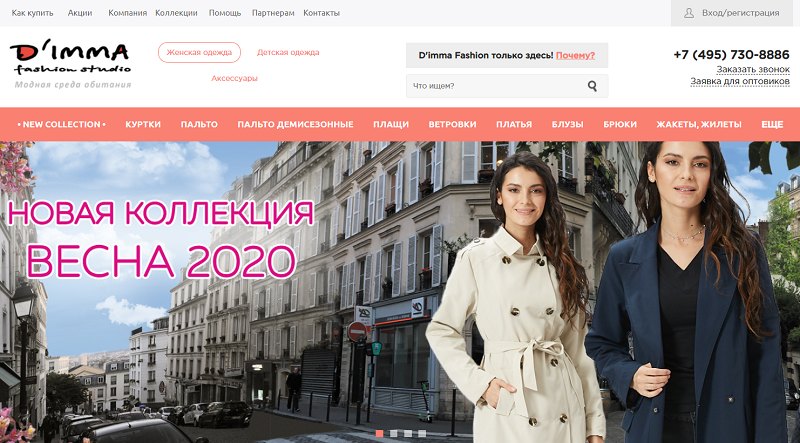The image size is (800, 443).
Task: Select the second carousel slide dot
Action: (393, 433)
